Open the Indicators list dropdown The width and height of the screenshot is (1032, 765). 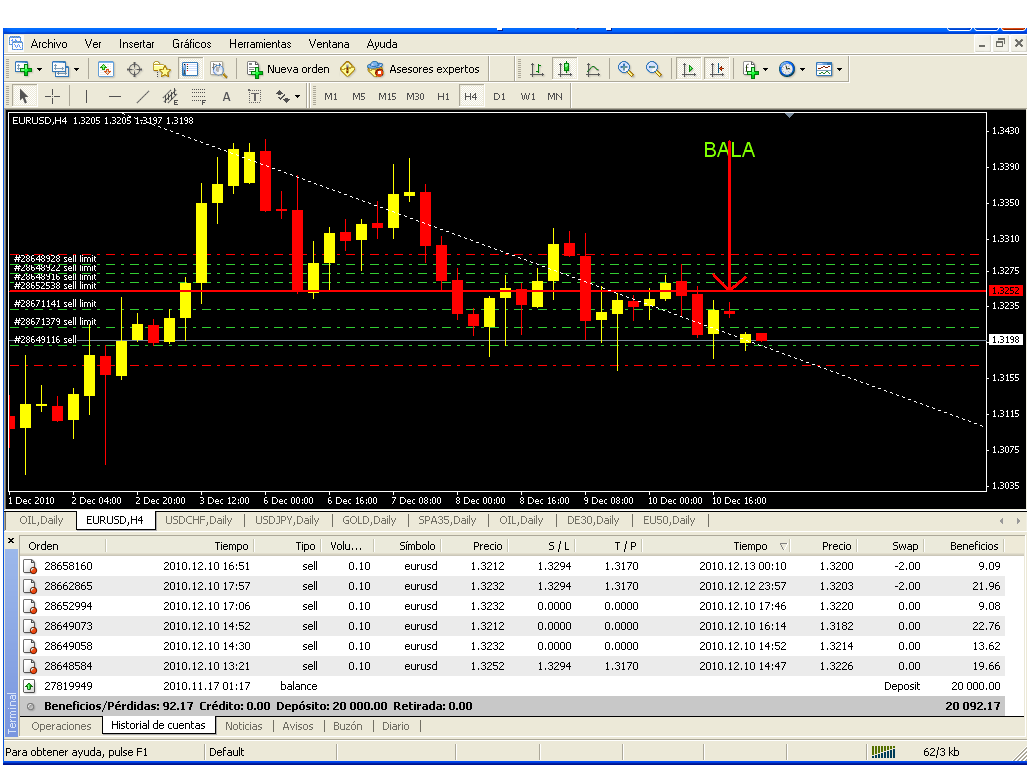(765, 69)
